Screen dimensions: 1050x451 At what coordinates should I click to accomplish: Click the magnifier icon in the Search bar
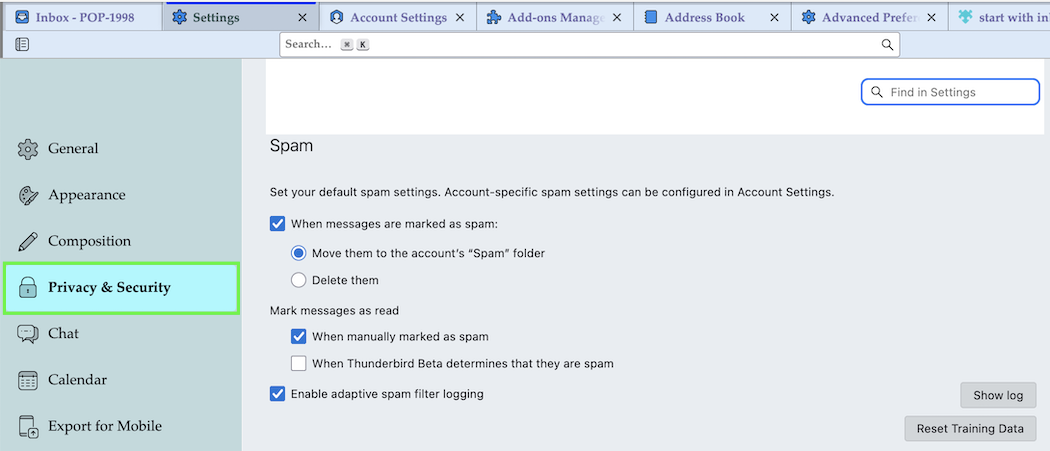tap(886, 45)
